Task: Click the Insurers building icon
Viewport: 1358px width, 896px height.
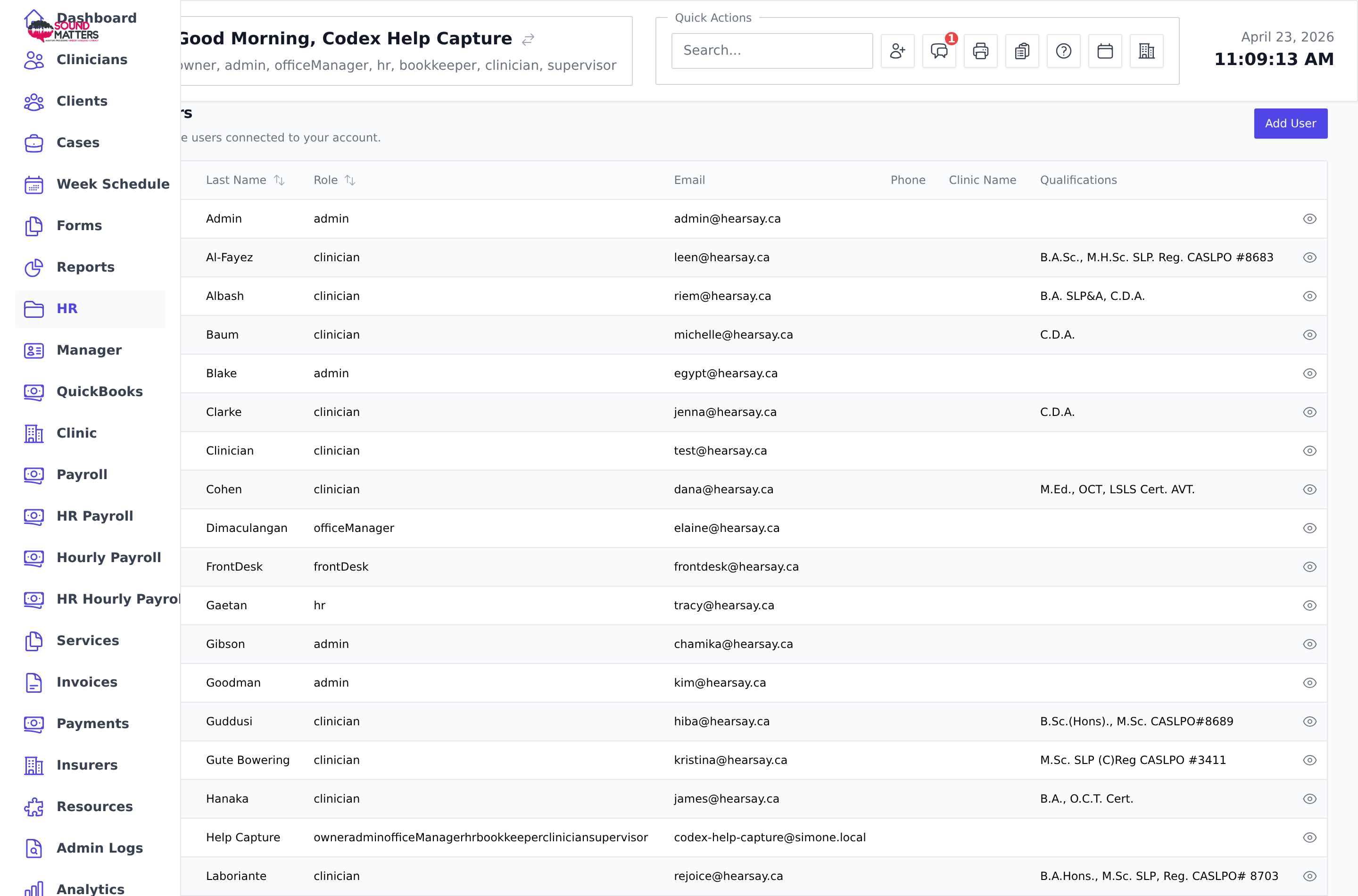Action: pos(33,766)
